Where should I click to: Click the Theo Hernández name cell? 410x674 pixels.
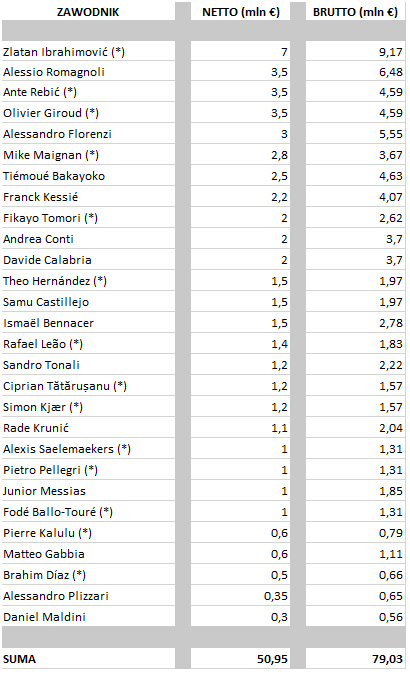point(88,281)
